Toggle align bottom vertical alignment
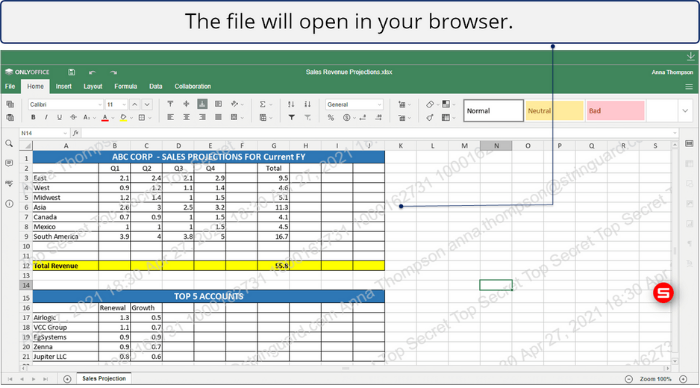Image resolution: width=700 pixels, height=388 pixels. (x=202, y=104)
